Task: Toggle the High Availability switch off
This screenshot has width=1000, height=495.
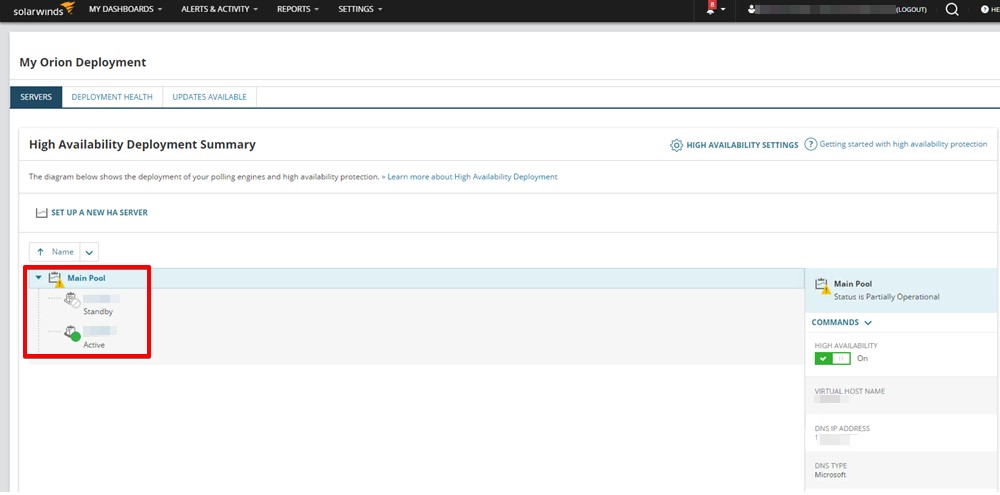Action: tap(832, 358)
